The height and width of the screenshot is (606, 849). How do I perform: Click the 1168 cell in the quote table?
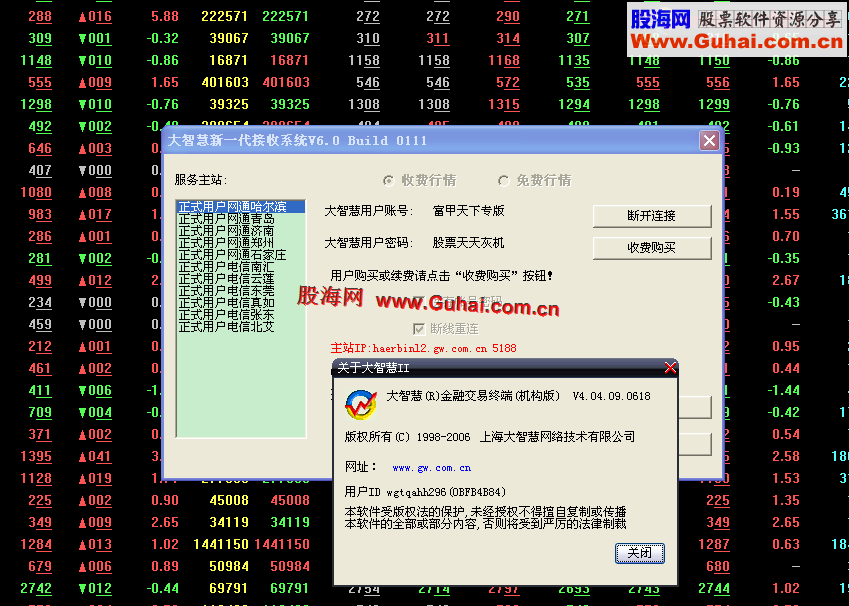pyautogui.click(x=504, y=61)
